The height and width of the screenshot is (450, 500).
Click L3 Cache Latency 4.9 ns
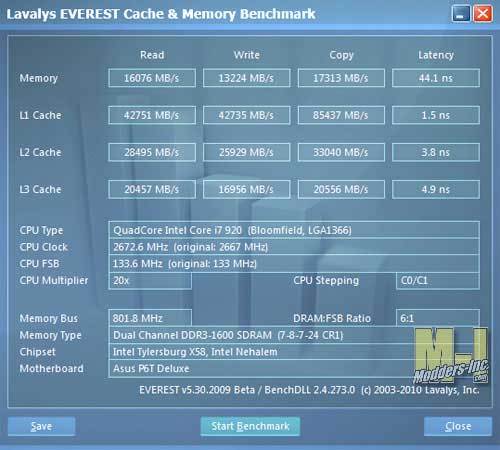pyautogui.click(x=436, y=189)
